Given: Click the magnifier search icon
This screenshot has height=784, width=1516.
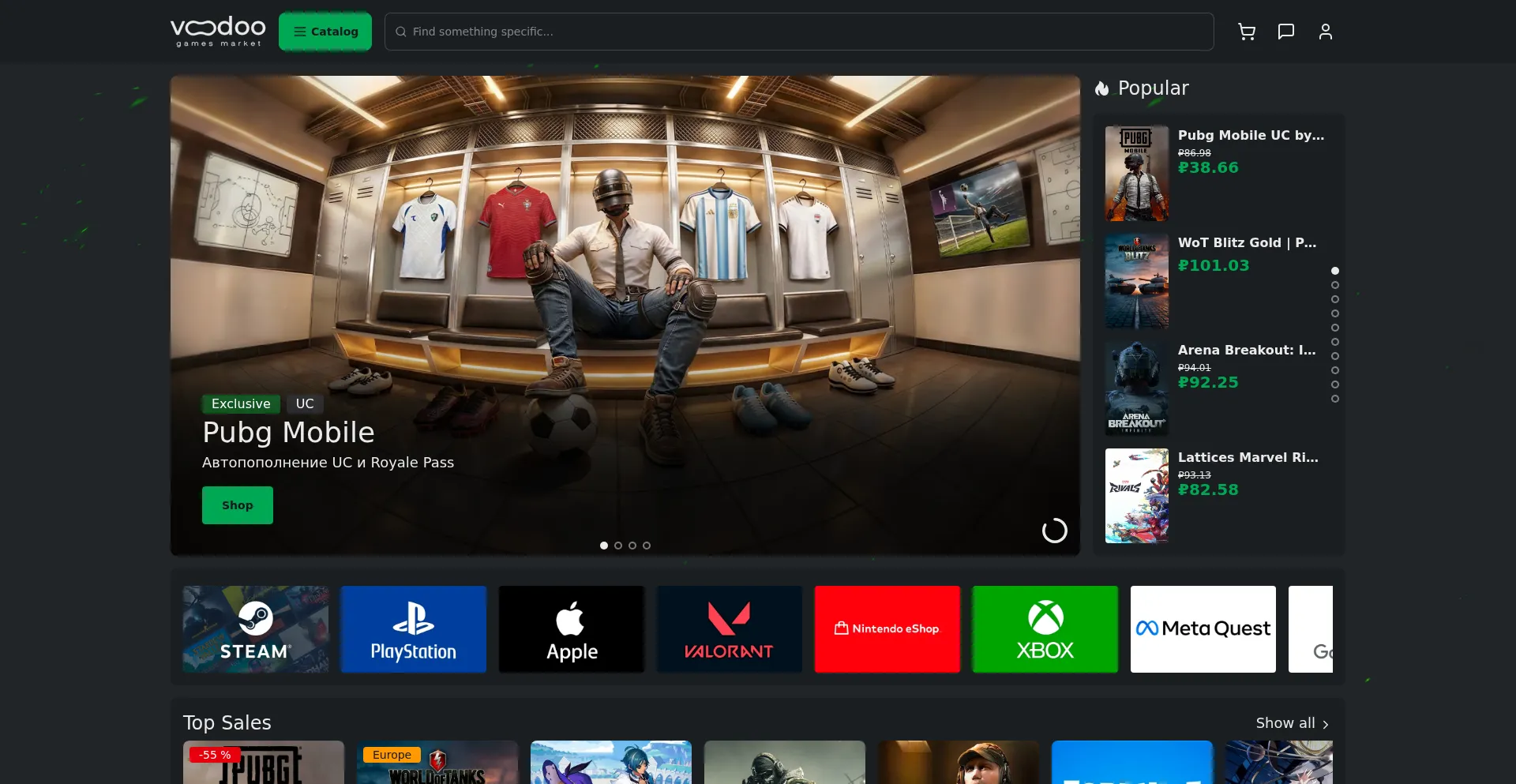Looking at the screenshot, I should (x=401, y=32).
